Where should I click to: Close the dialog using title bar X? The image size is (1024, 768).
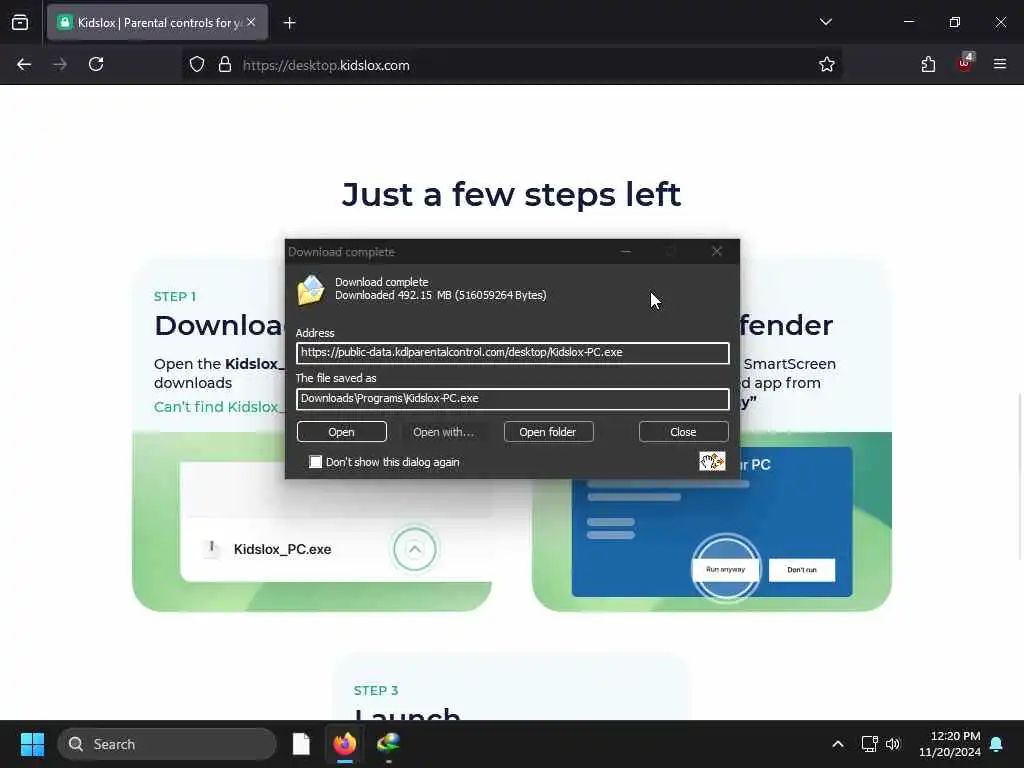click(x=717, y=251)
